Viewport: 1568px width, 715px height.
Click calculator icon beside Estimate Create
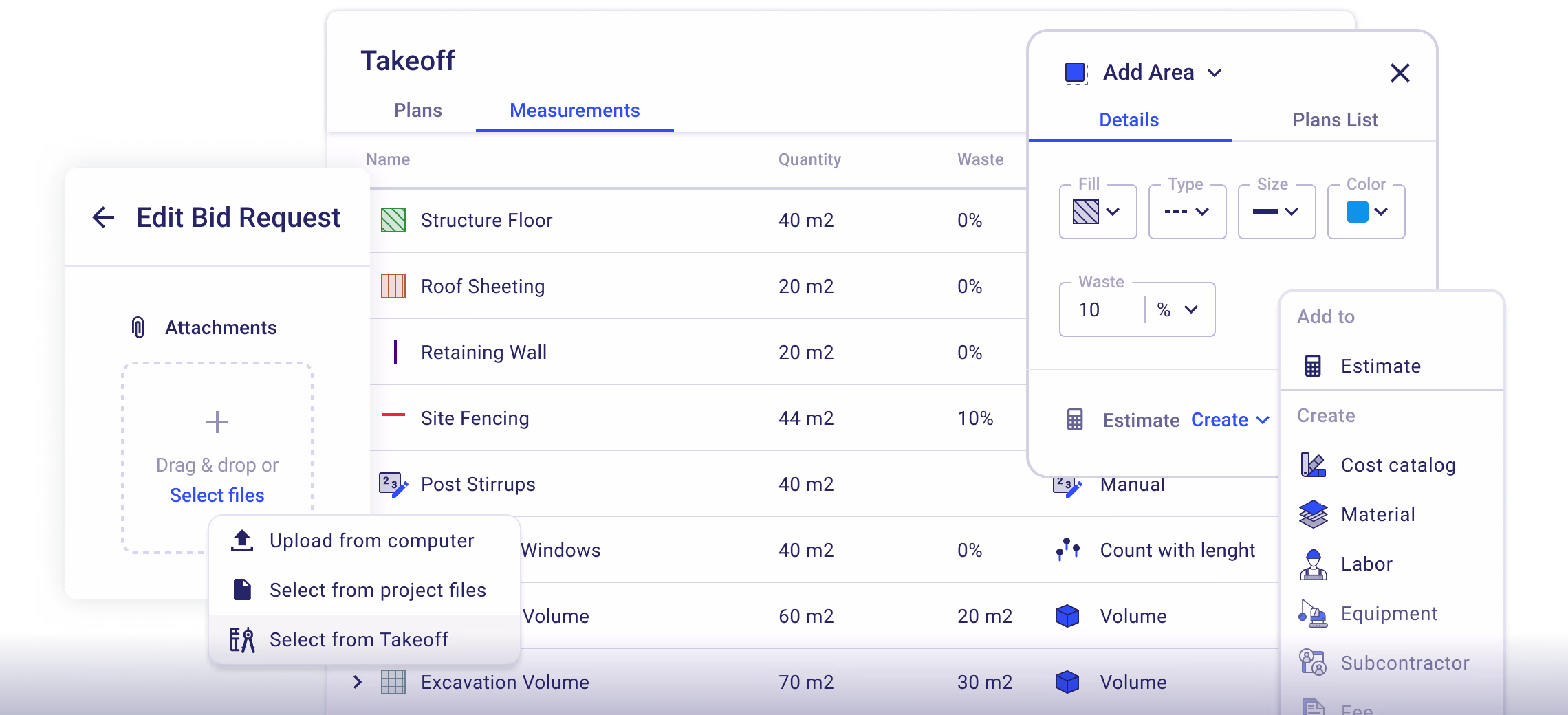pos(1075,419)
